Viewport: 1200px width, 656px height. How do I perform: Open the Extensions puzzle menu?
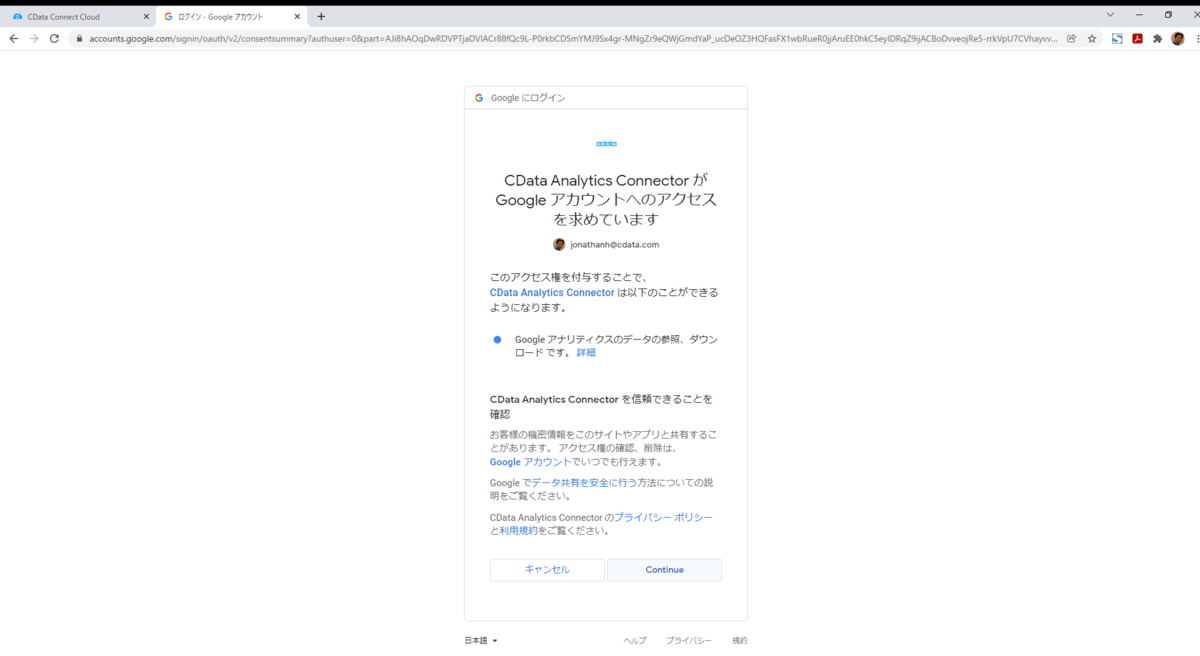pyautogui.click(x=1157, y=38)
